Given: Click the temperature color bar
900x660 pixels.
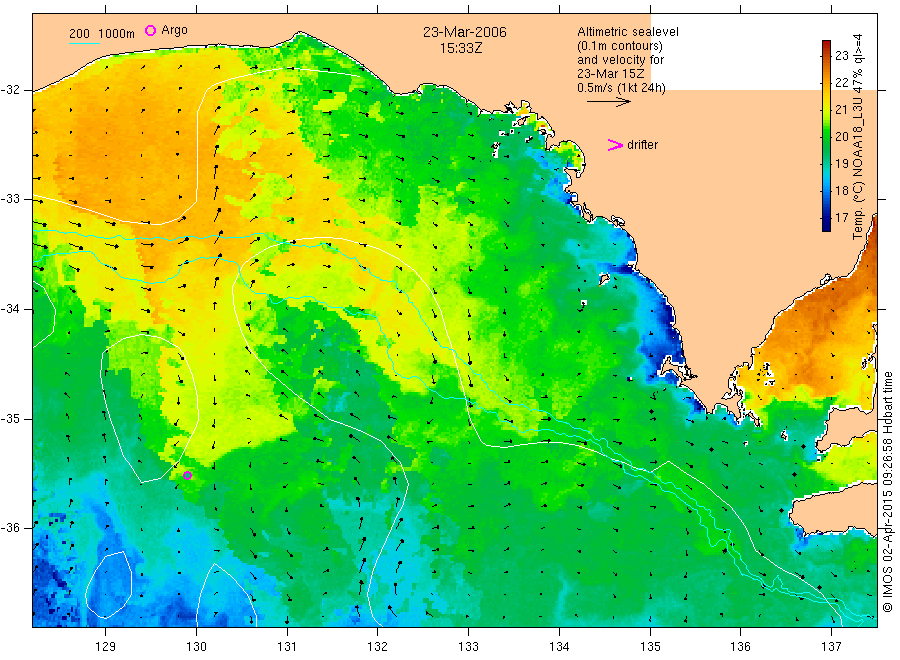Looking at the screenshot, I should (826, 136).
